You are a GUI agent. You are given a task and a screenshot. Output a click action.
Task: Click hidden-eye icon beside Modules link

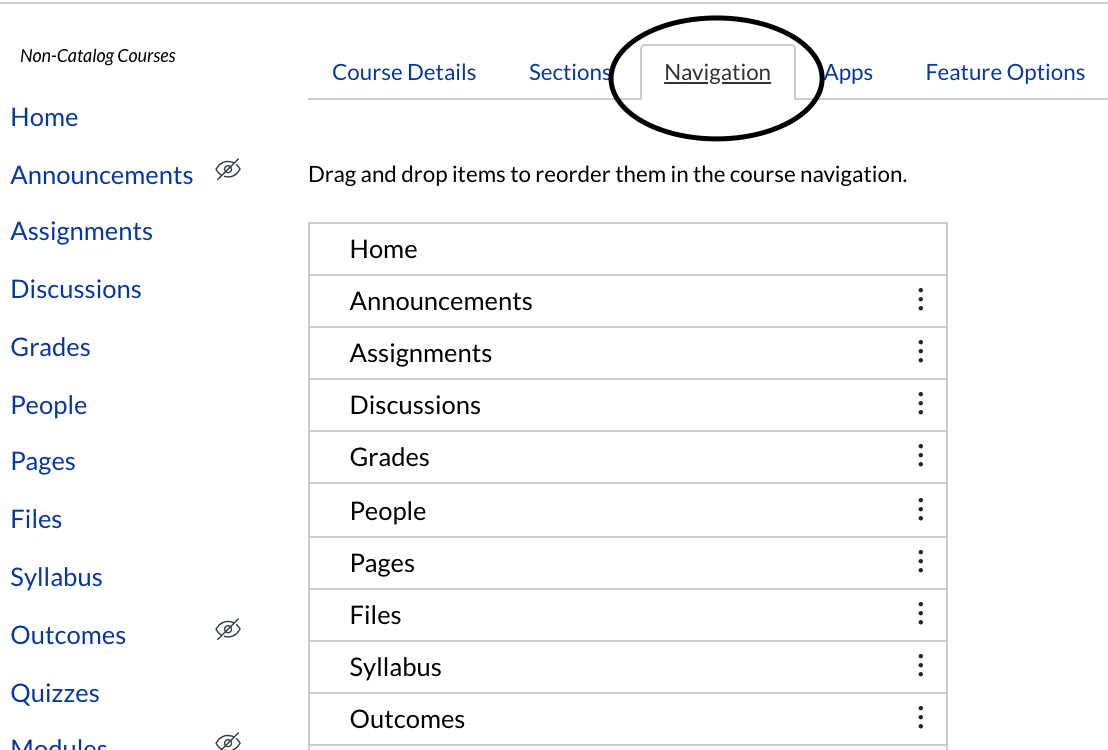coord(228,741)
